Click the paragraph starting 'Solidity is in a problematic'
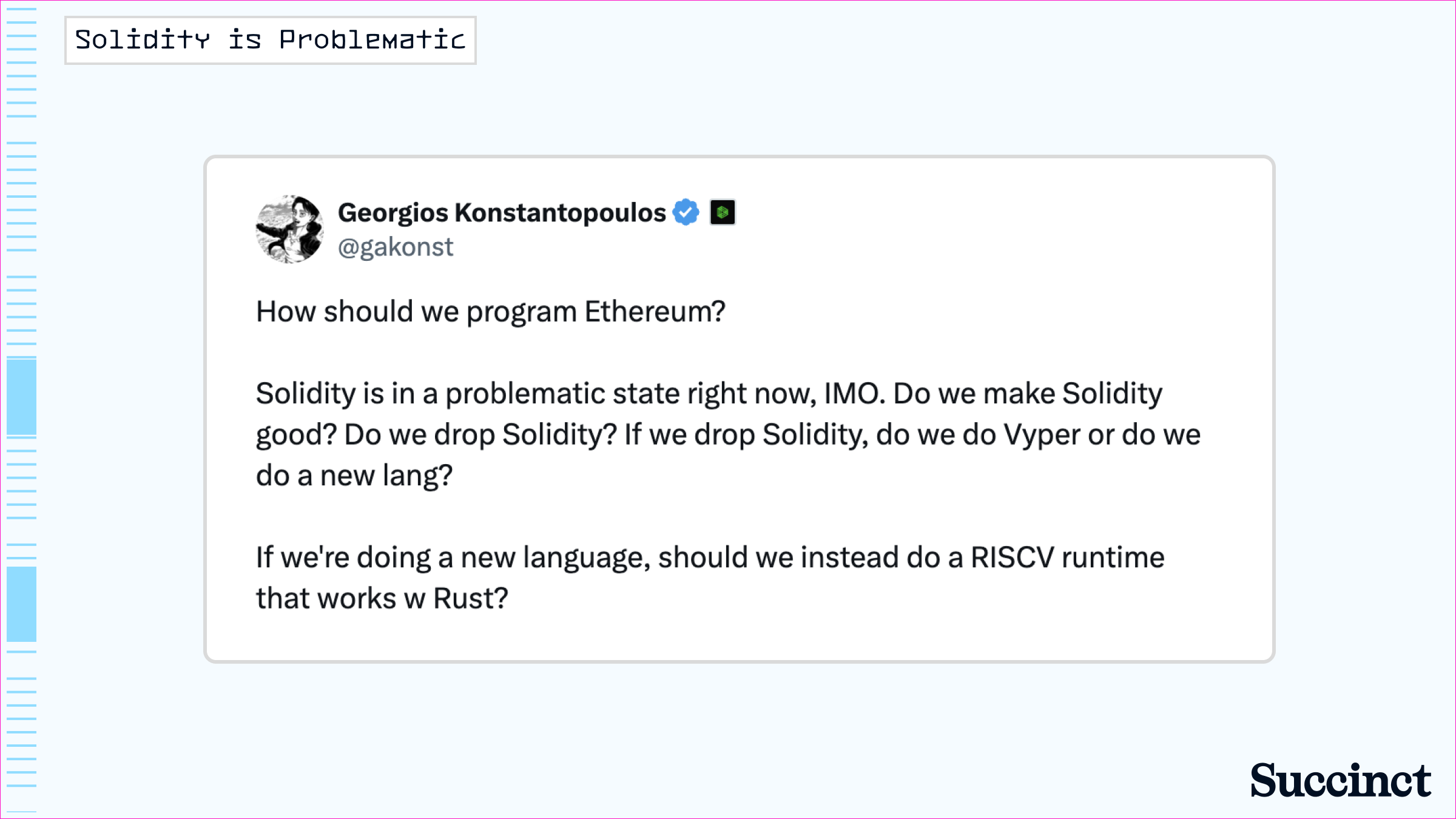The width and height of the screenshot is (1456, 819). click(728, 434)
